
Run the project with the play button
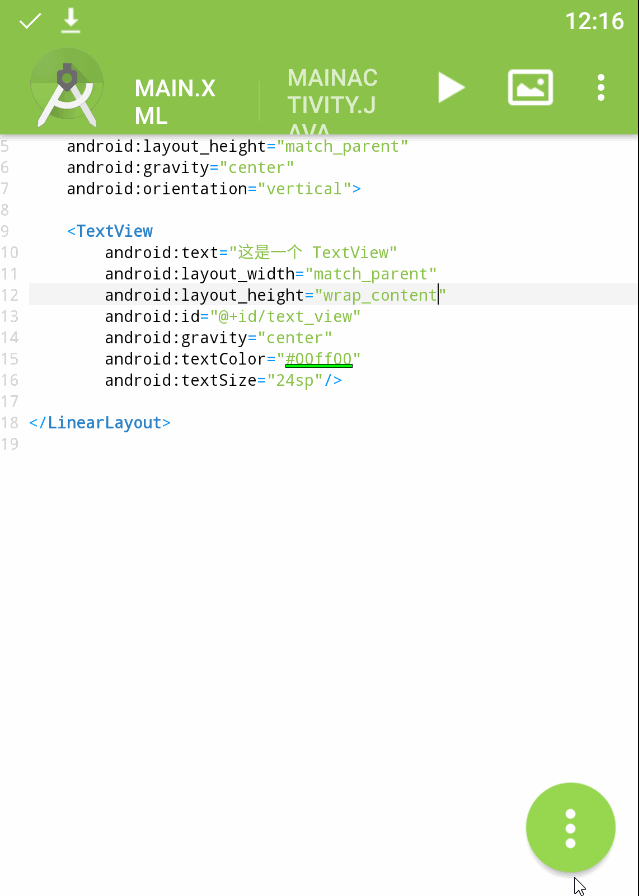pyautogui.click(x=451, y=87)
